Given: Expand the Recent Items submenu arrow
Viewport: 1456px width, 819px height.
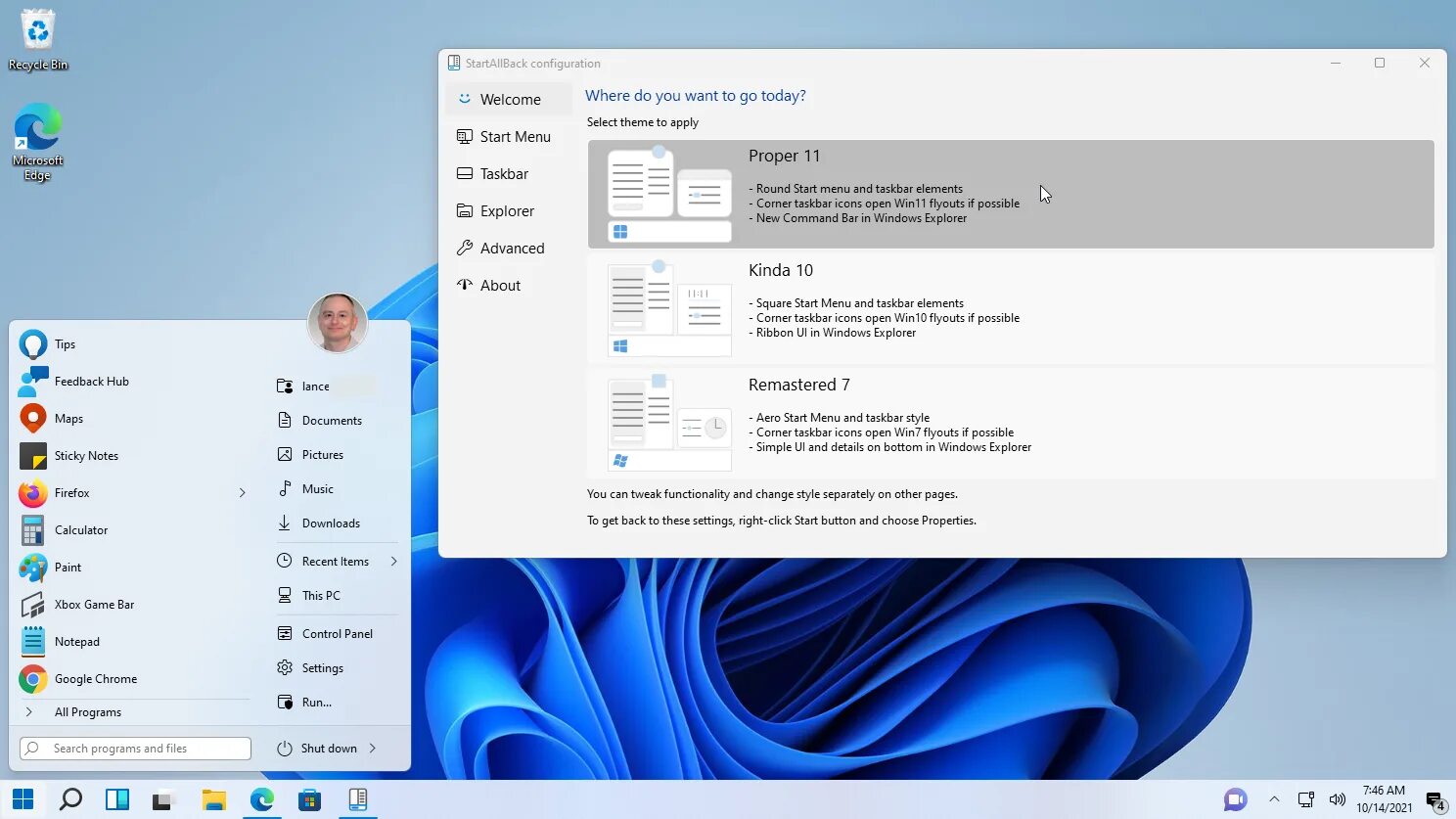Looking at the screenshot, I should point(394,562).
